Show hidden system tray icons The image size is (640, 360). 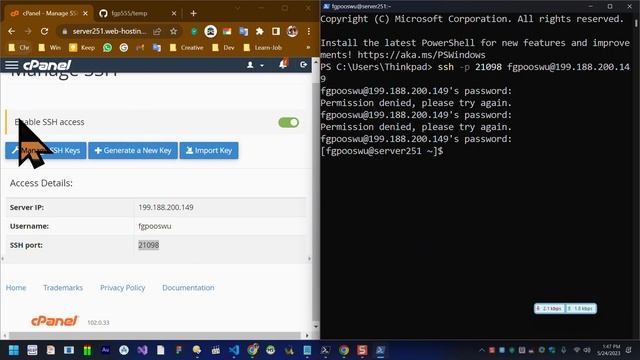click(482, 350)
